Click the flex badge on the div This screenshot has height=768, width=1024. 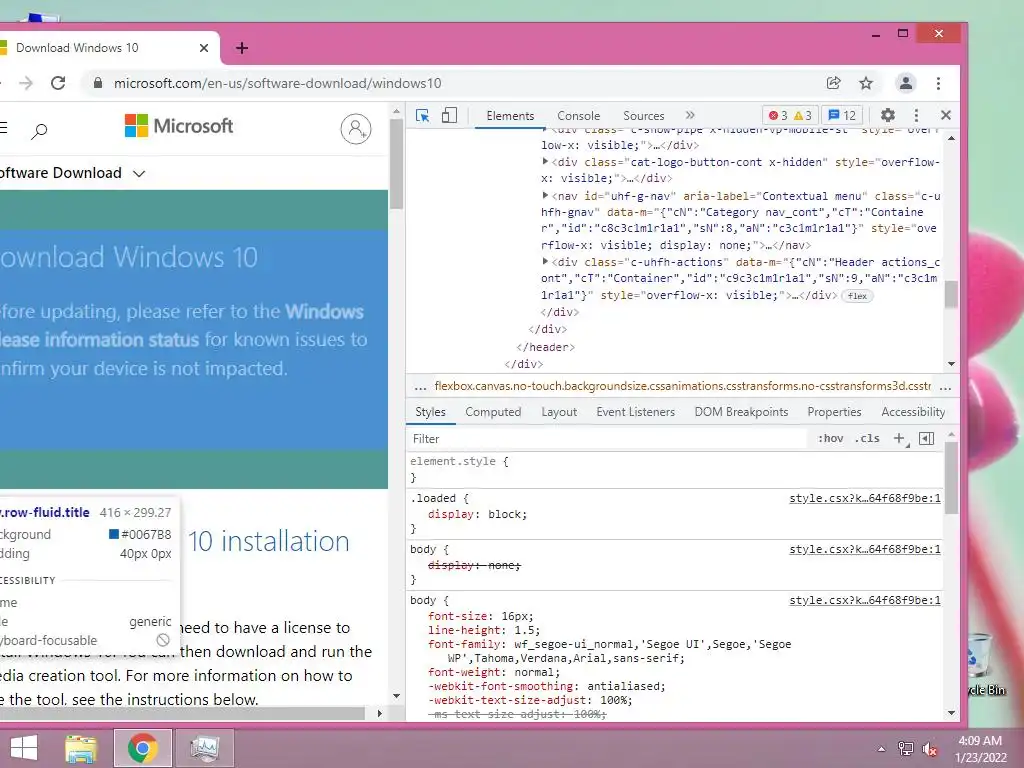click(857, 296)
